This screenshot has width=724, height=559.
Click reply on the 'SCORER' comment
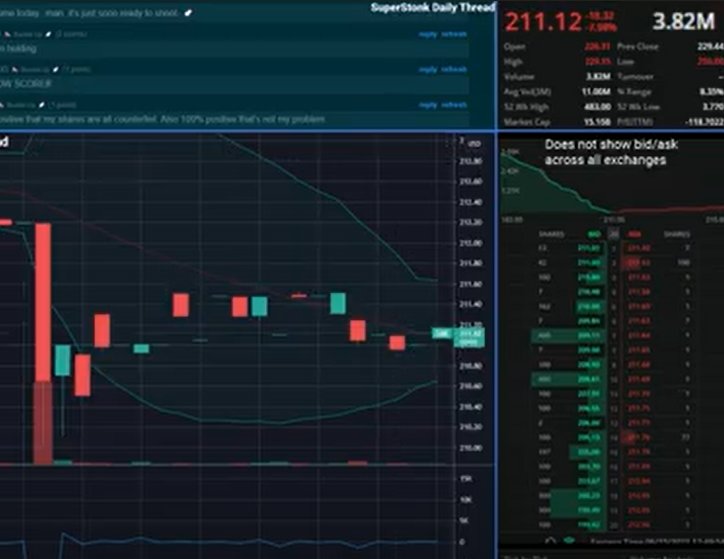[428, 69]
